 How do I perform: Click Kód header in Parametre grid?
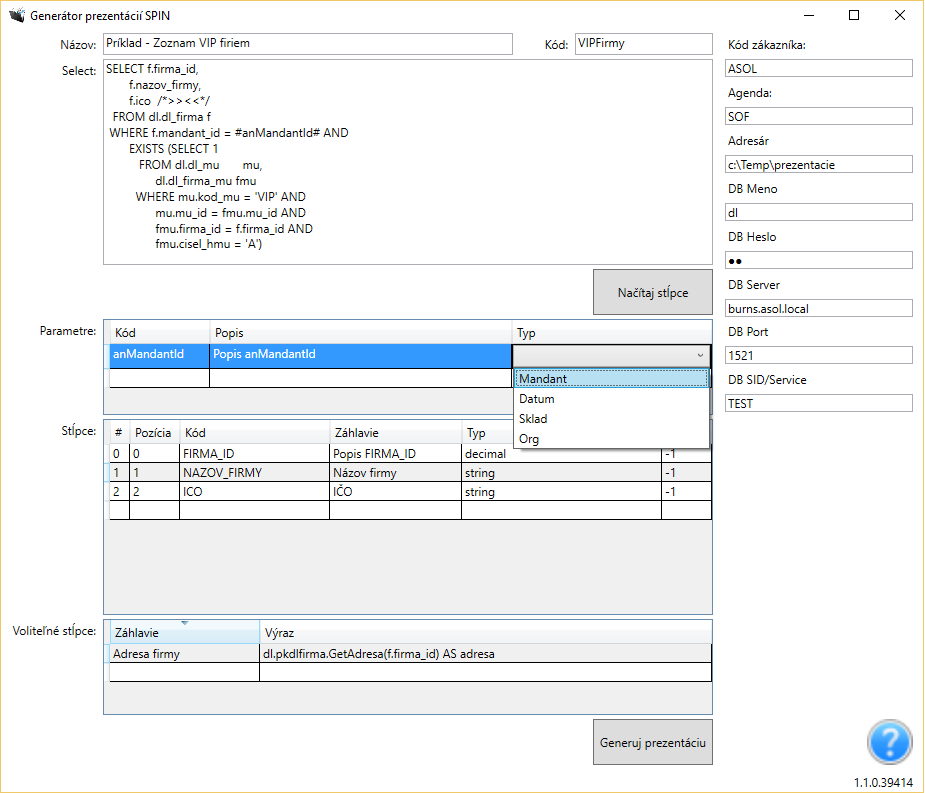coord(159,333)
